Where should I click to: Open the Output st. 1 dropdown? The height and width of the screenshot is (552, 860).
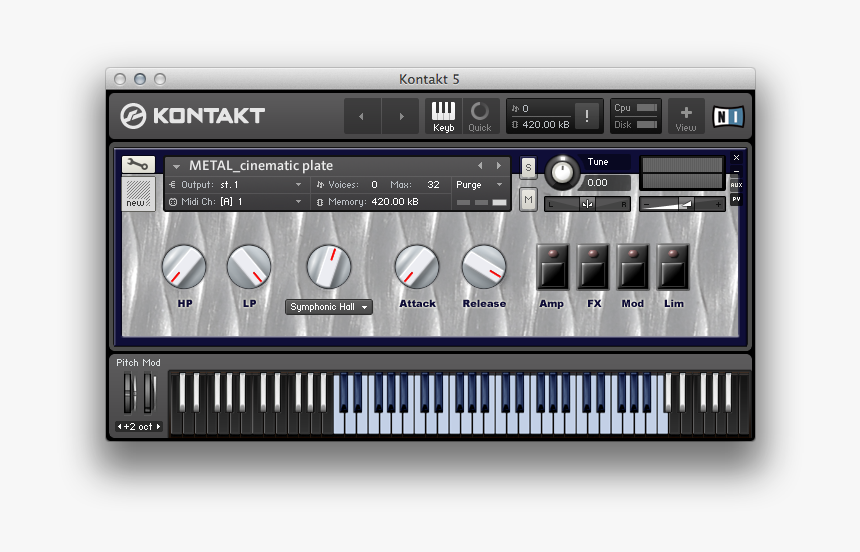point(236,185)
